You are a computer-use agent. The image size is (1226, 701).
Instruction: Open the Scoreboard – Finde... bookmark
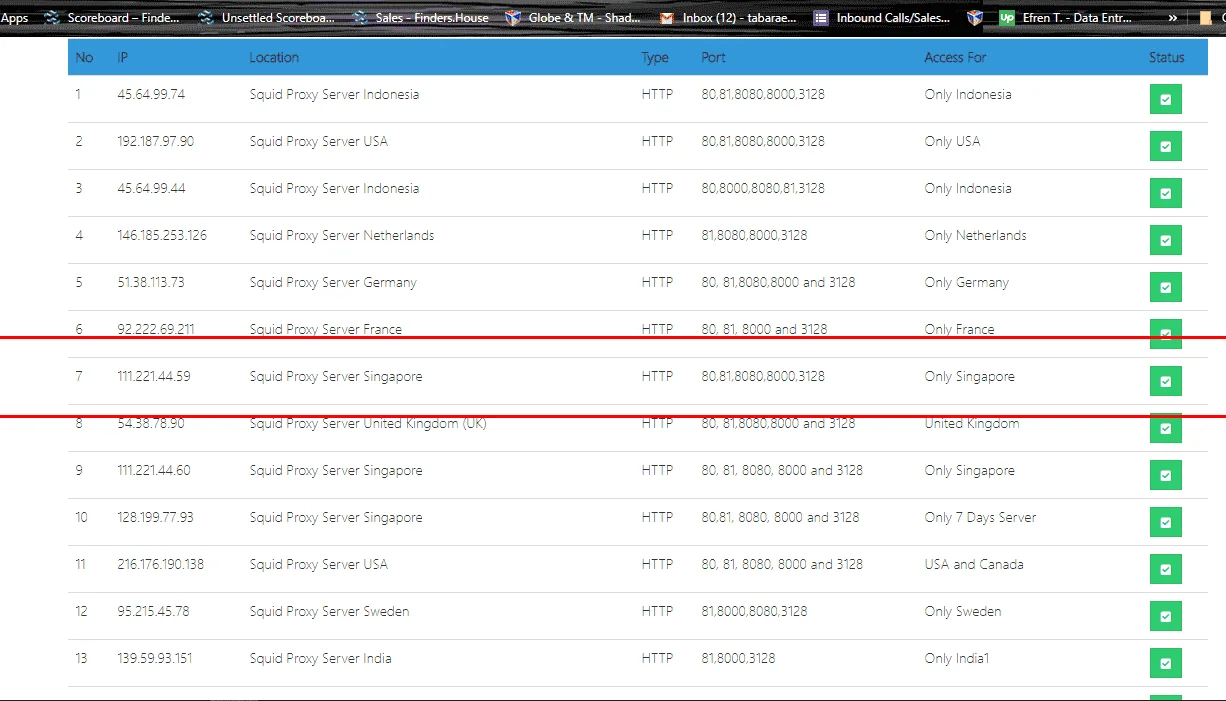[112, 17]
